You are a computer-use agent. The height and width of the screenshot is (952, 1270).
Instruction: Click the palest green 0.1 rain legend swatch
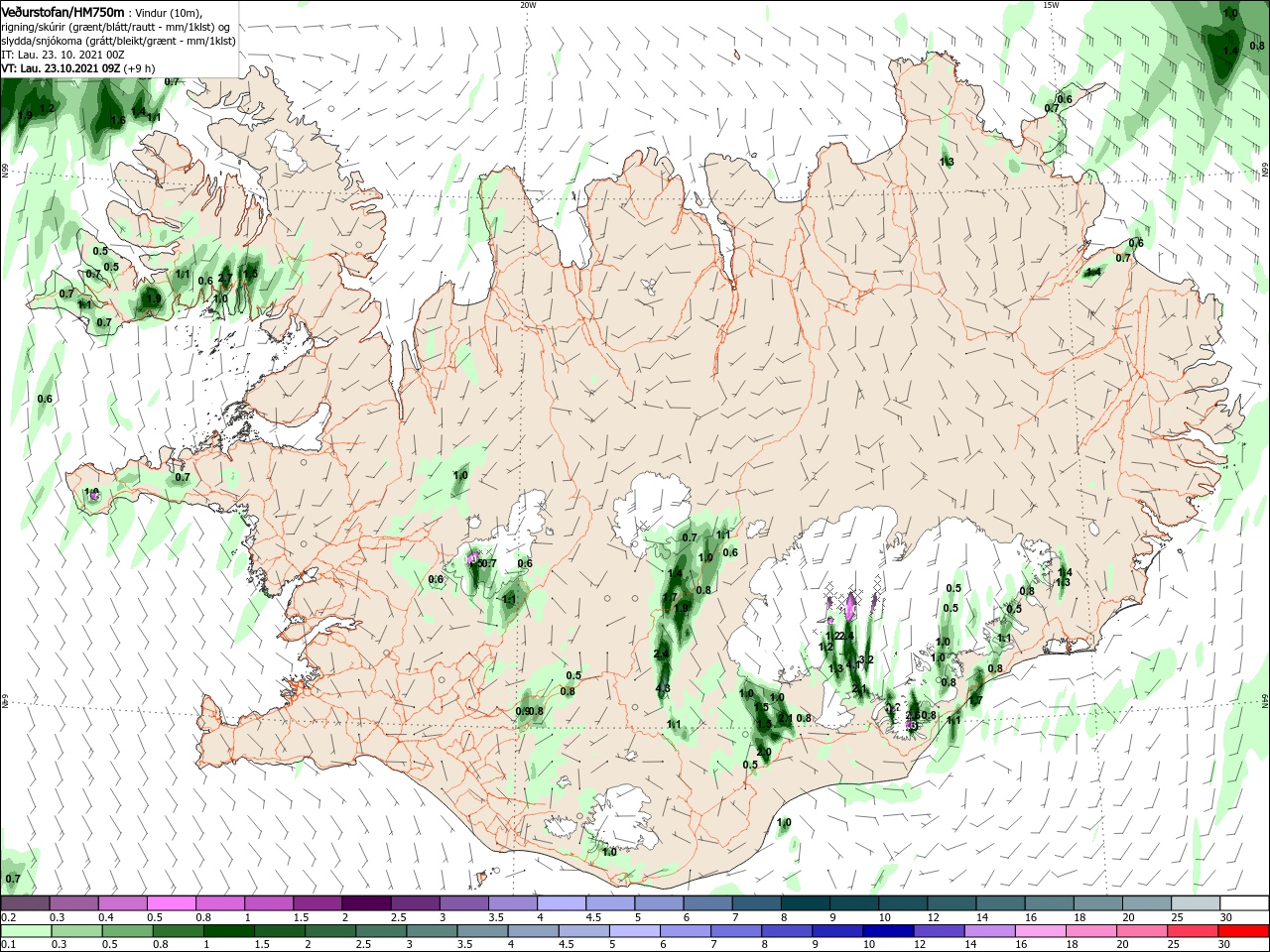tap(26, 931)
